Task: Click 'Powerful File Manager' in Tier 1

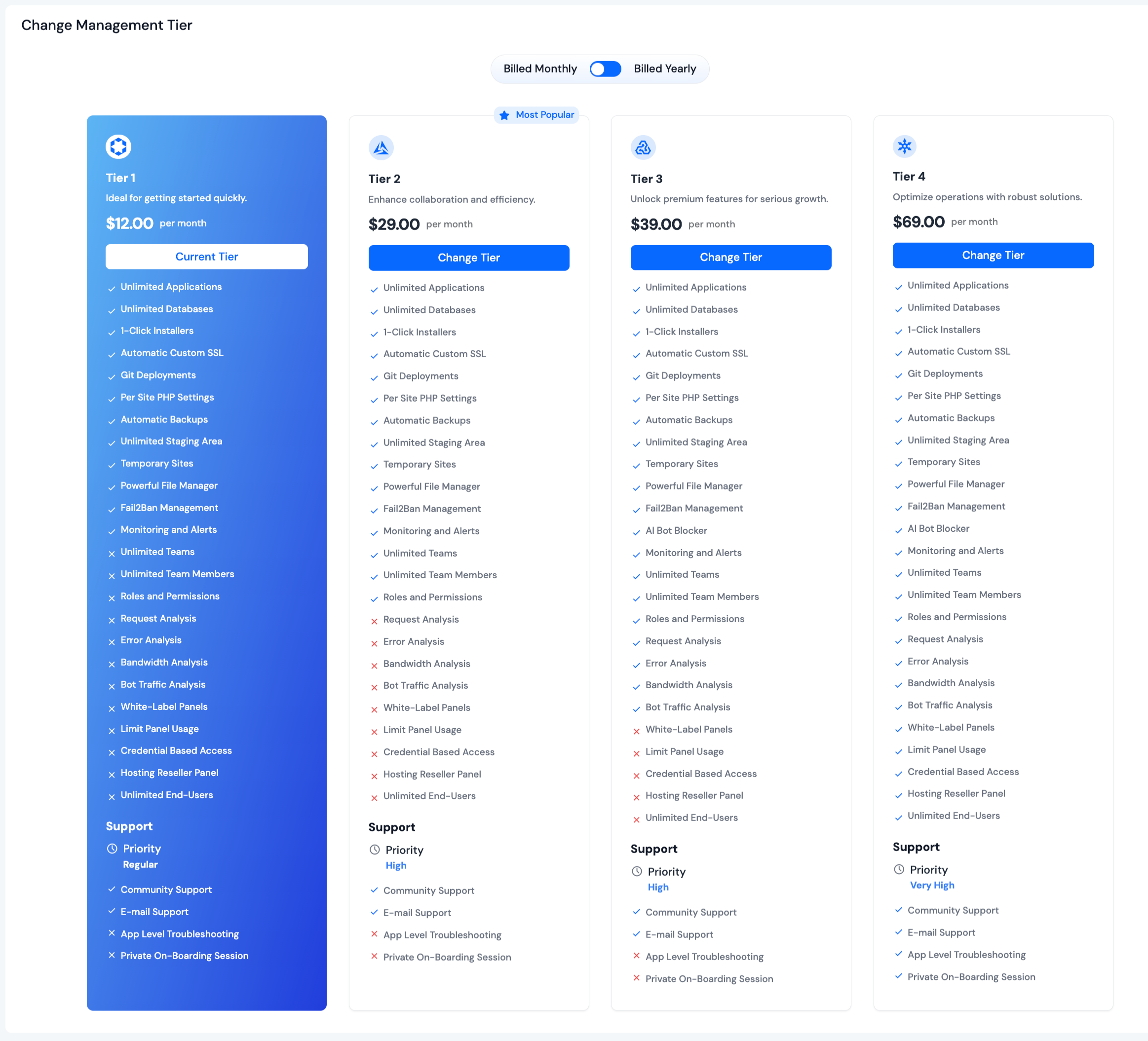Action: (x=169, y=486)
